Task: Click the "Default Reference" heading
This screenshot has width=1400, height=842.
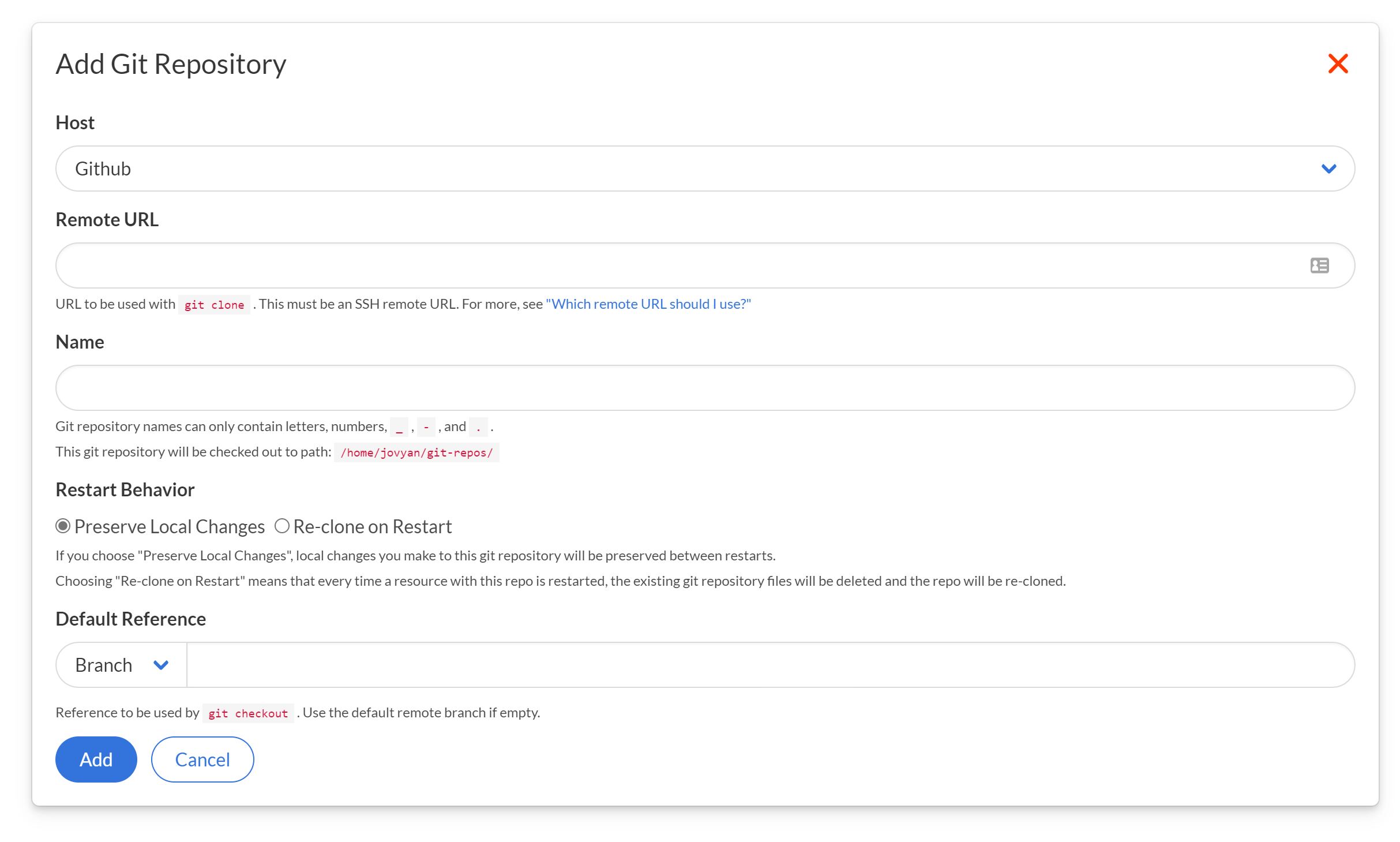Action: point(130,619)
